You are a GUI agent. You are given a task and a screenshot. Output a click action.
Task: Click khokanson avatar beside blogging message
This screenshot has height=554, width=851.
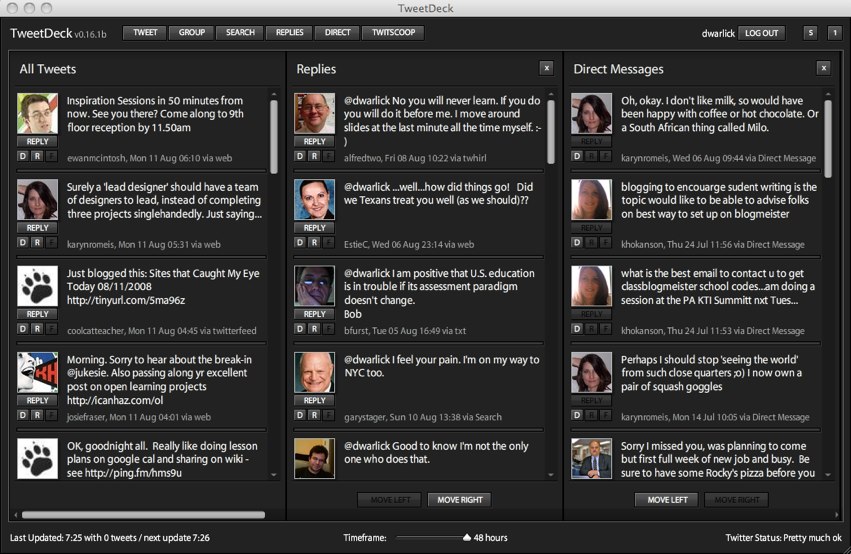592,200
